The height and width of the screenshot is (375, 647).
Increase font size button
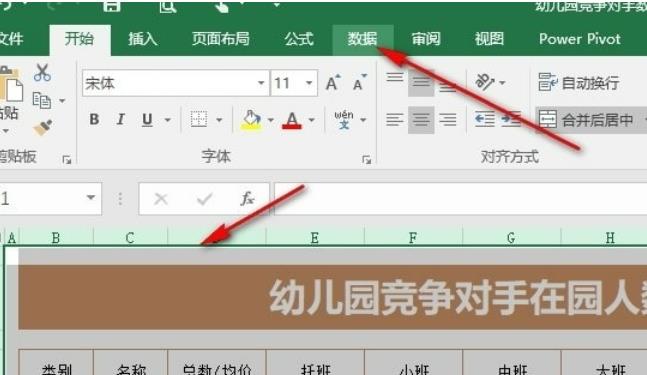point(333,83)
